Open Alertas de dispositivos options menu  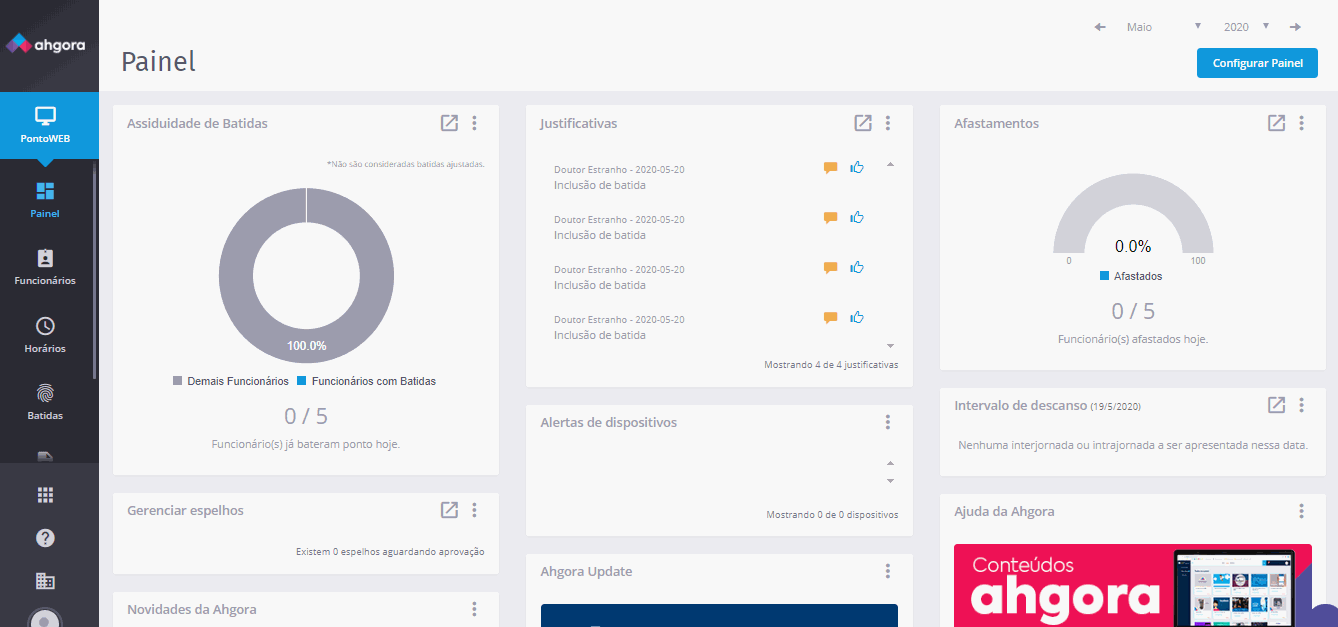tap(888, 422)
